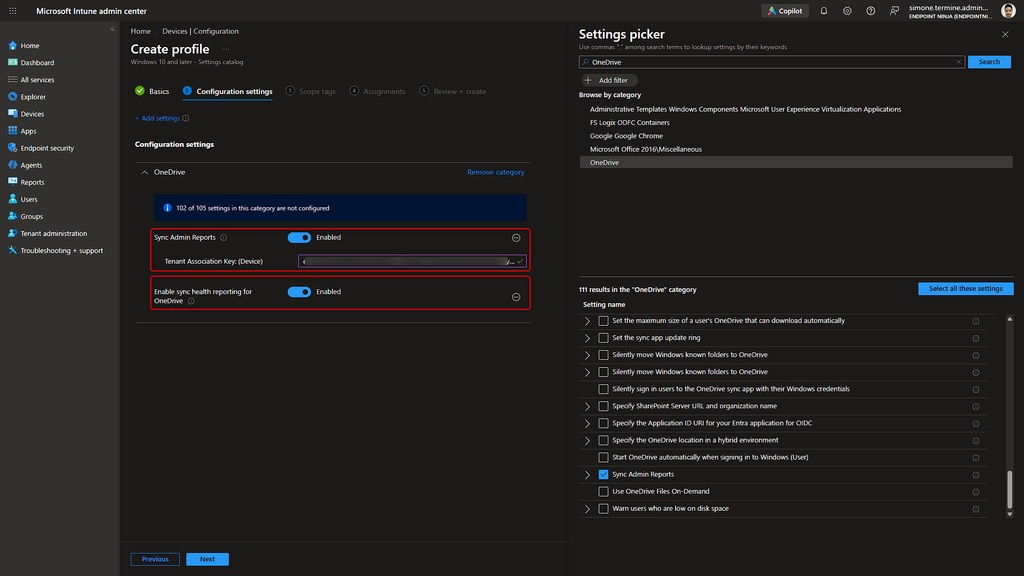Expand Set the sync app update ring row
Image resolution: width=1024 pixels, height=576 pixels.
587,338
